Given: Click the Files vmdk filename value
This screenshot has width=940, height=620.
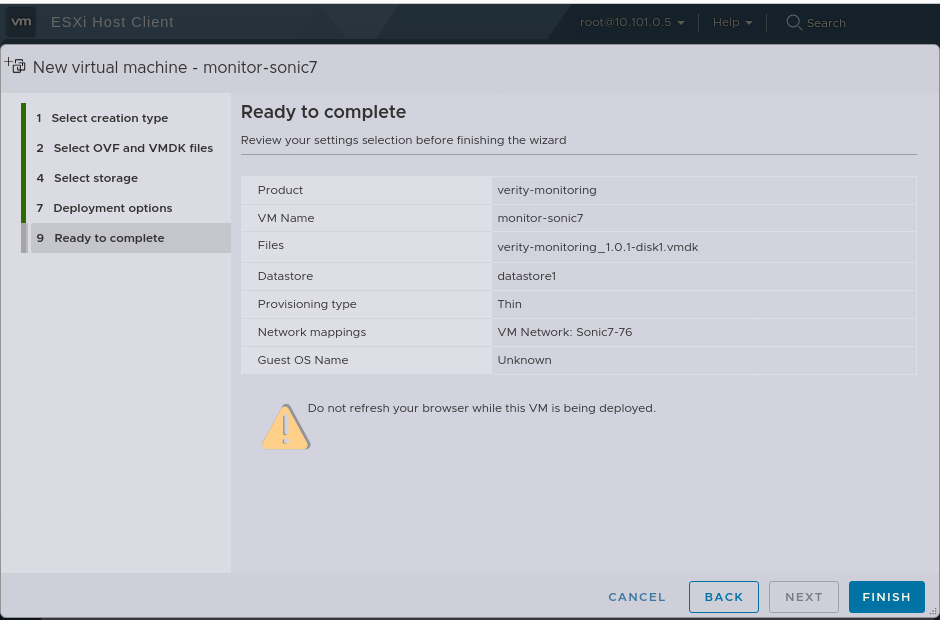Looking at the screenshot, I should [x=597, y=247].
